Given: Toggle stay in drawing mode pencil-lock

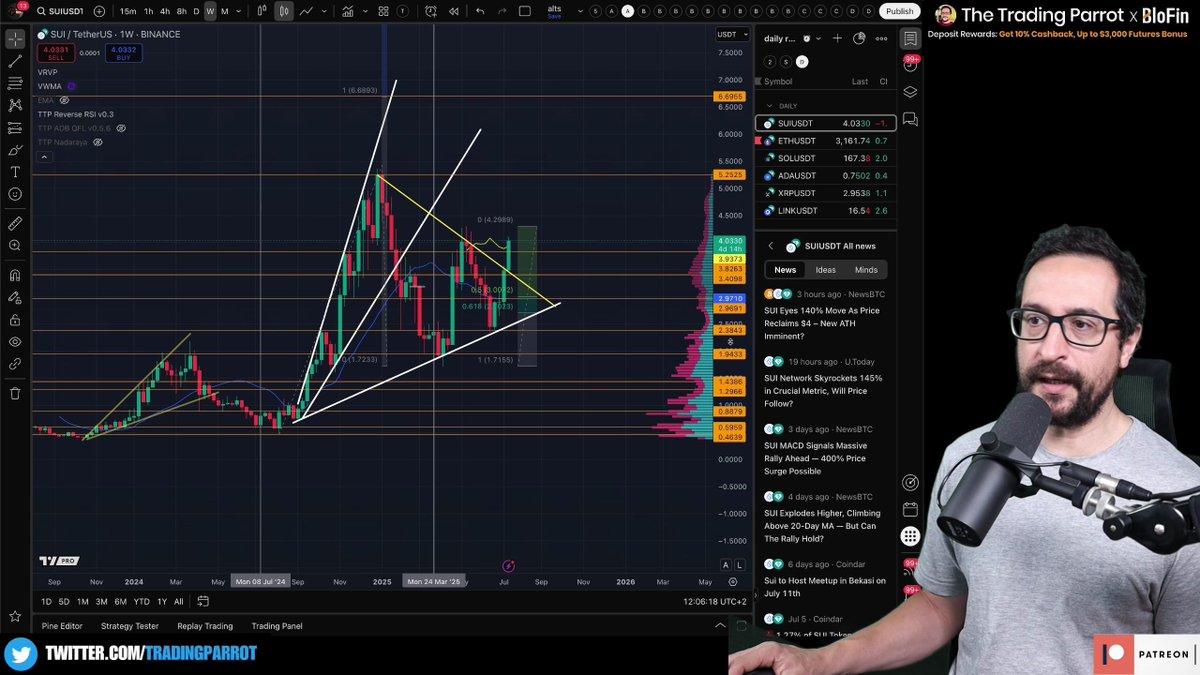Looking at the screenshot, I should (15, 298).
